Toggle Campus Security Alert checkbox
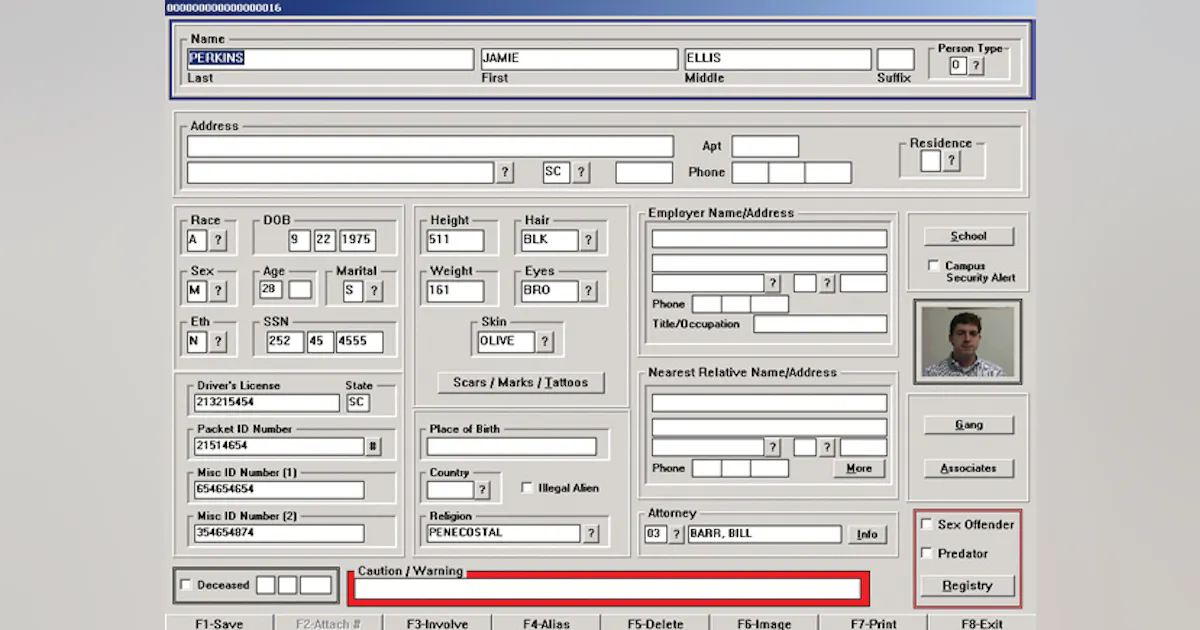Image resolution: width=1200 pixels, height=630 pixels. (x=934, y=266)
